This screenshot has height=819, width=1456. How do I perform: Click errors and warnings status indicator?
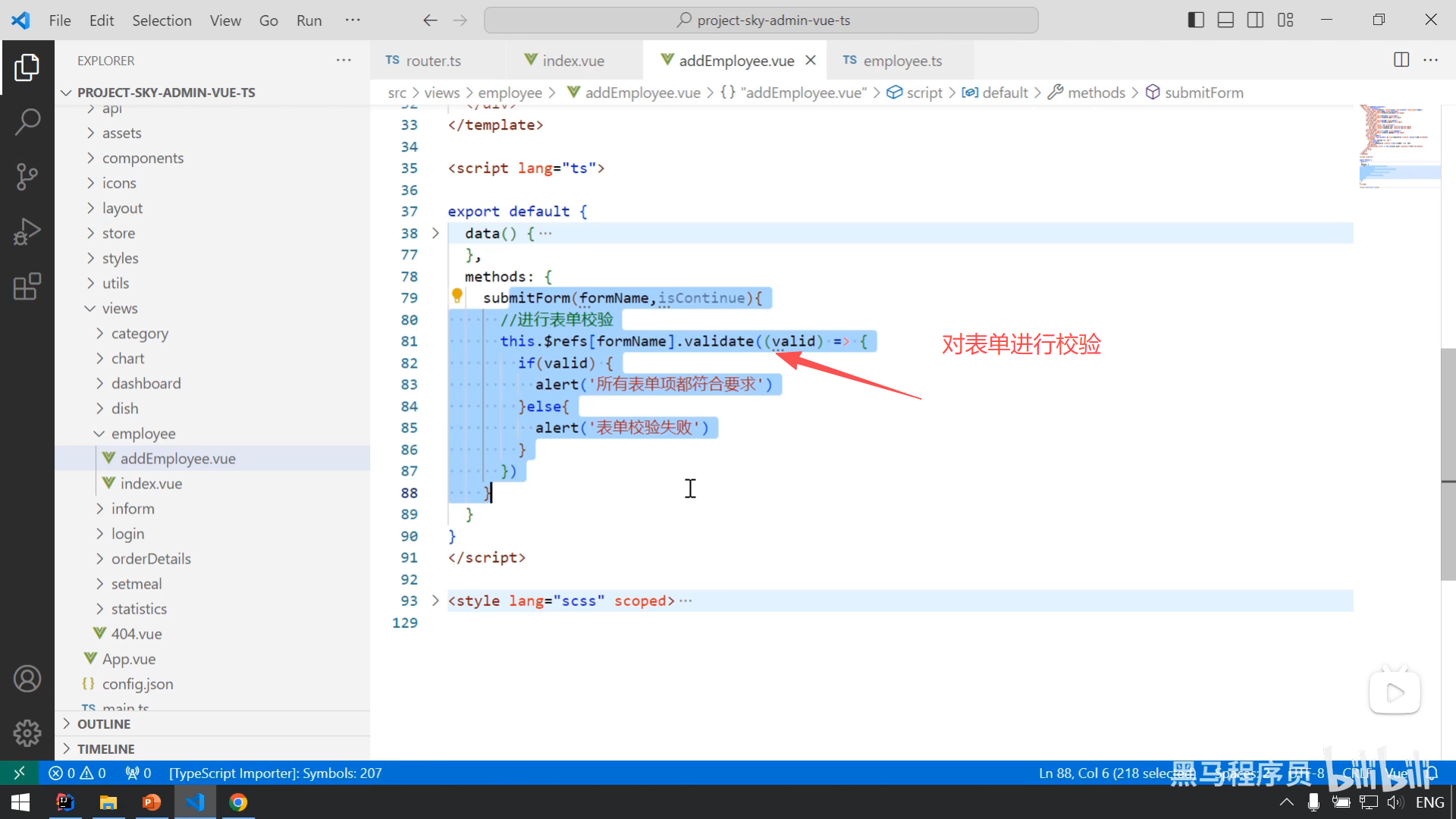coord(77,773)
